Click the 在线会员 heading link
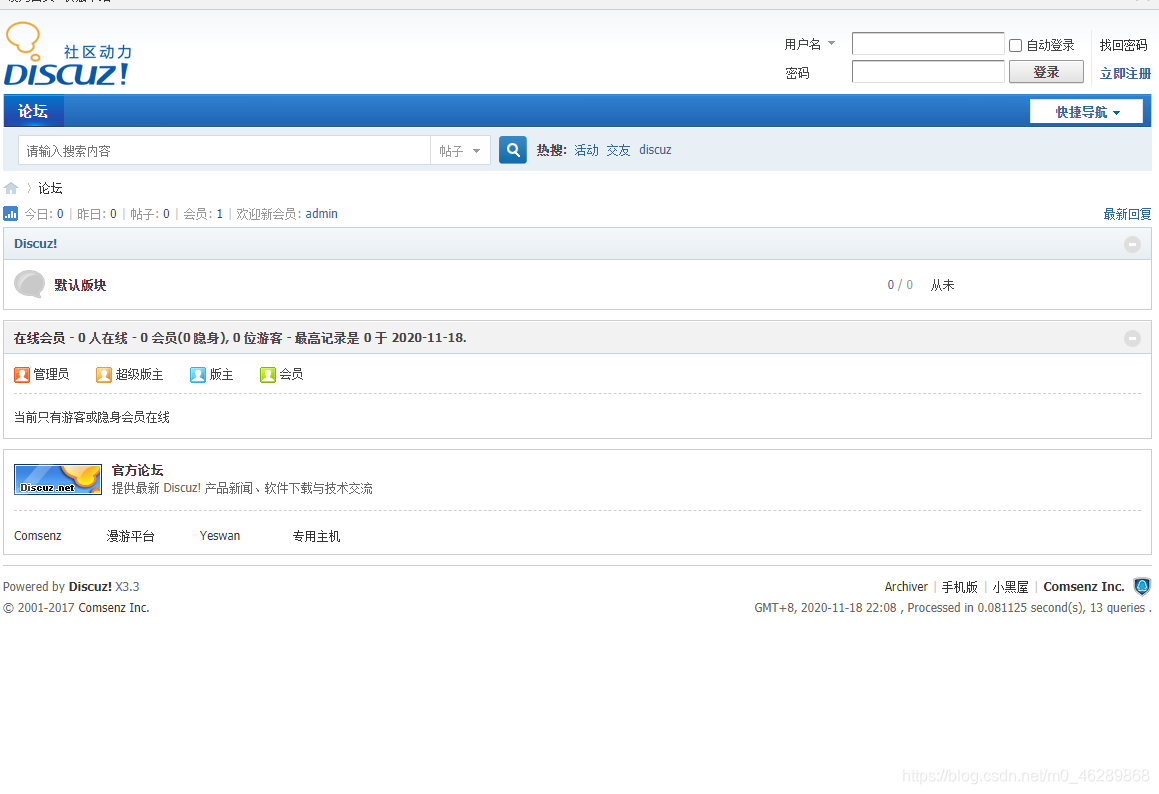This screenshot has width=1159, height=794. 39,338
